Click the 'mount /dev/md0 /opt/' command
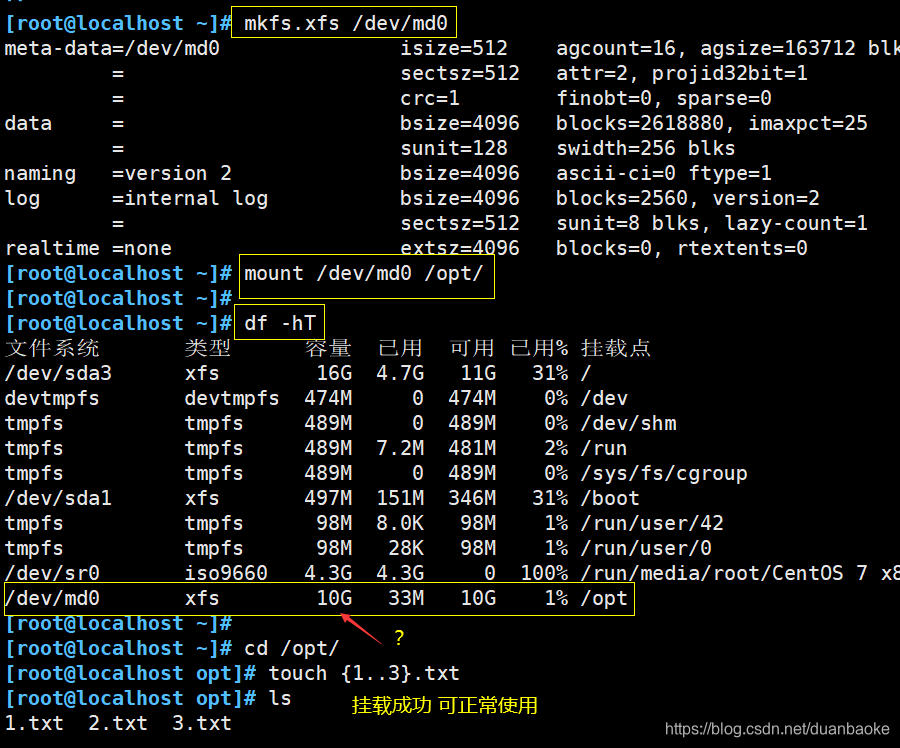Image resolution: width=900 pixels, height=748 pixels. click(x=364, y=273)
